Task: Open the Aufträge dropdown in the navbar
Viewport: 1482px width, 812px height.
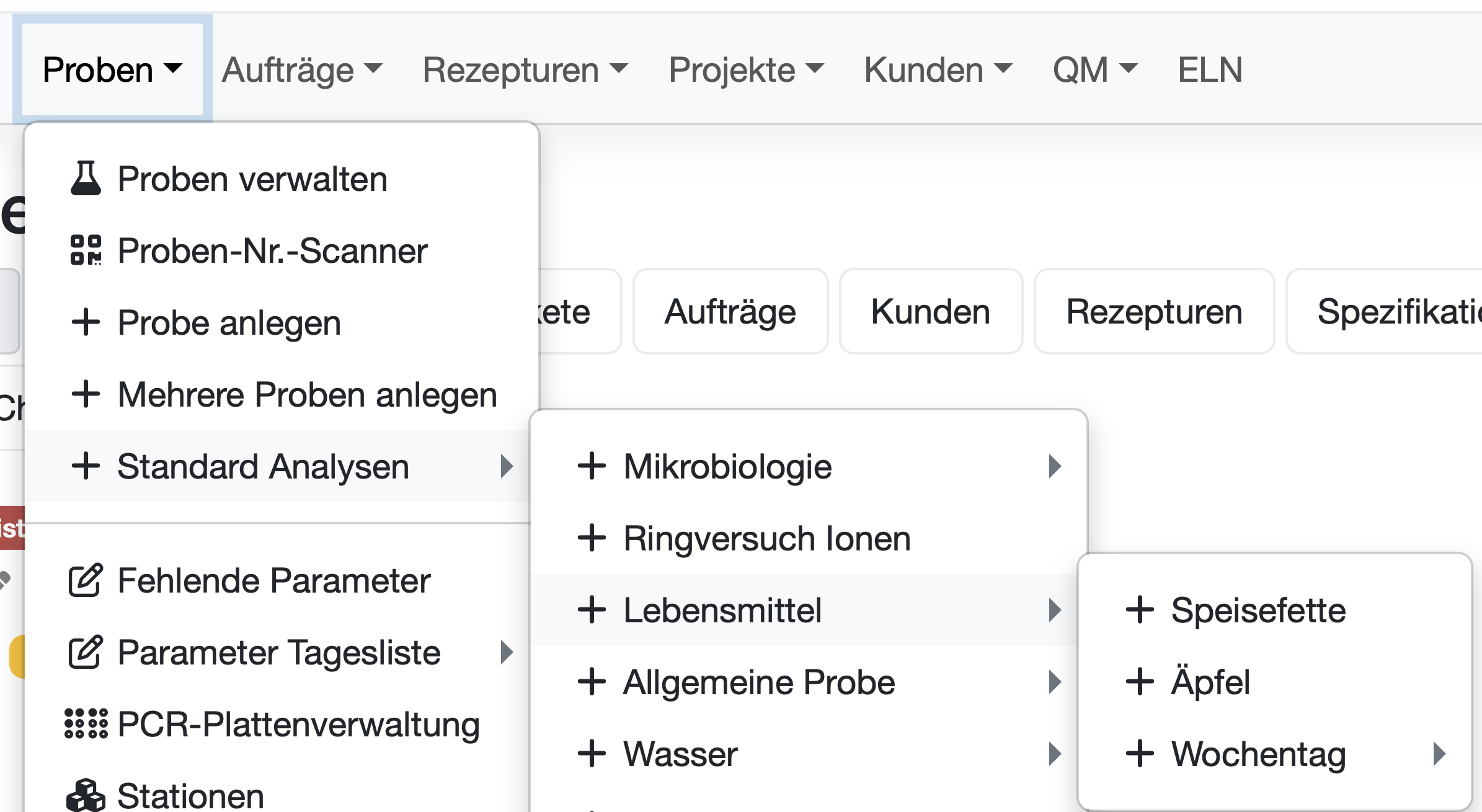Action: 302,69
